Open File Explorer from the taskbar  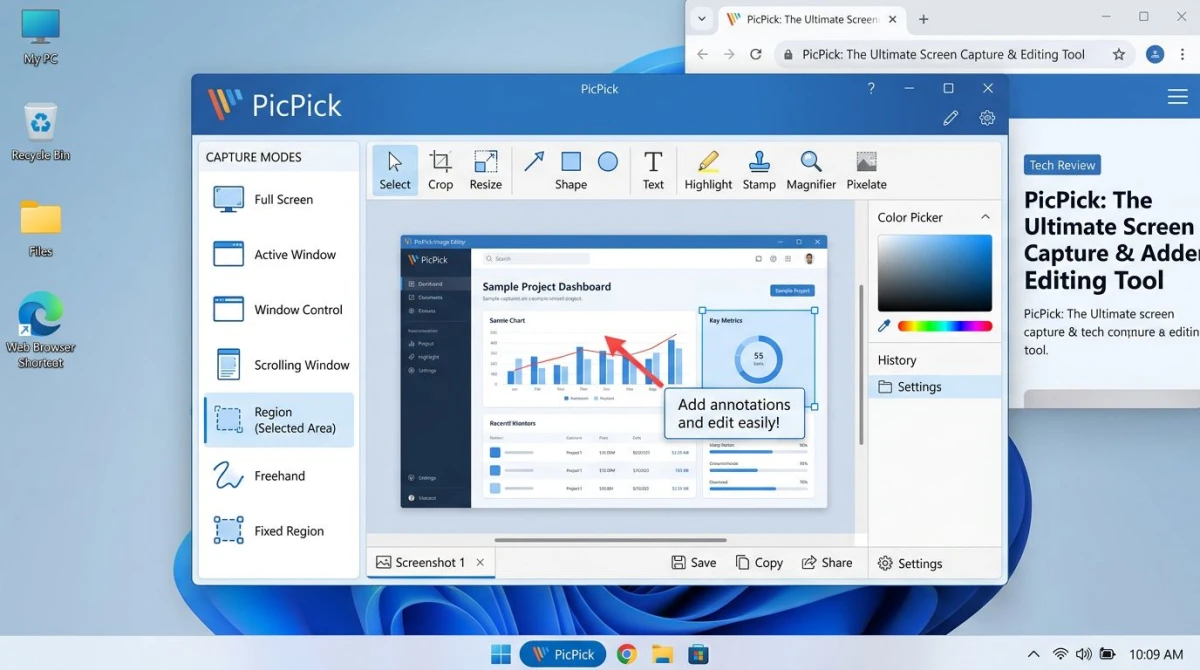662,654
